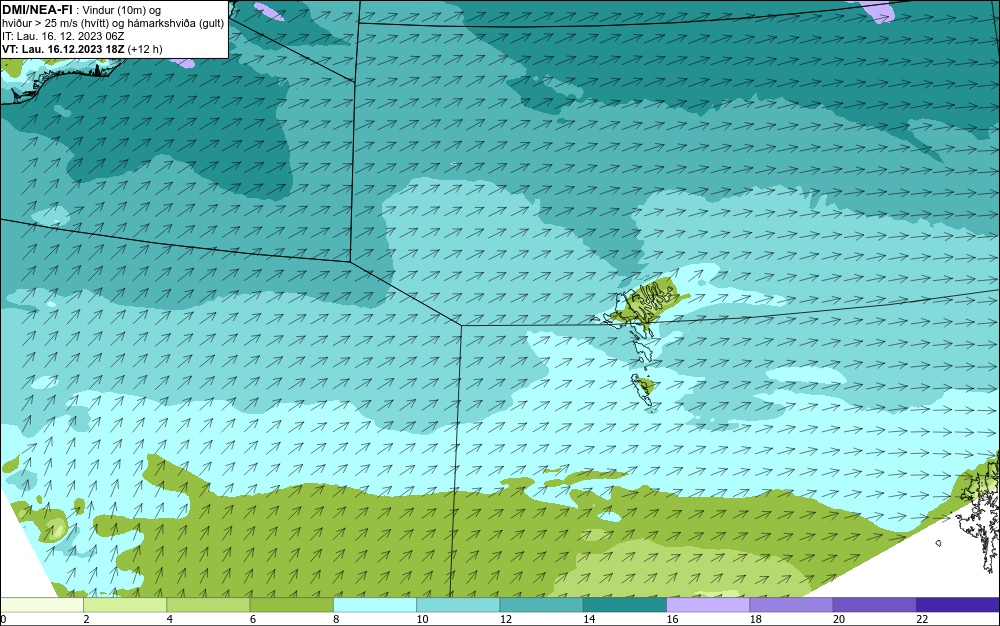Click the legend scale value "20"

point(839,619)
